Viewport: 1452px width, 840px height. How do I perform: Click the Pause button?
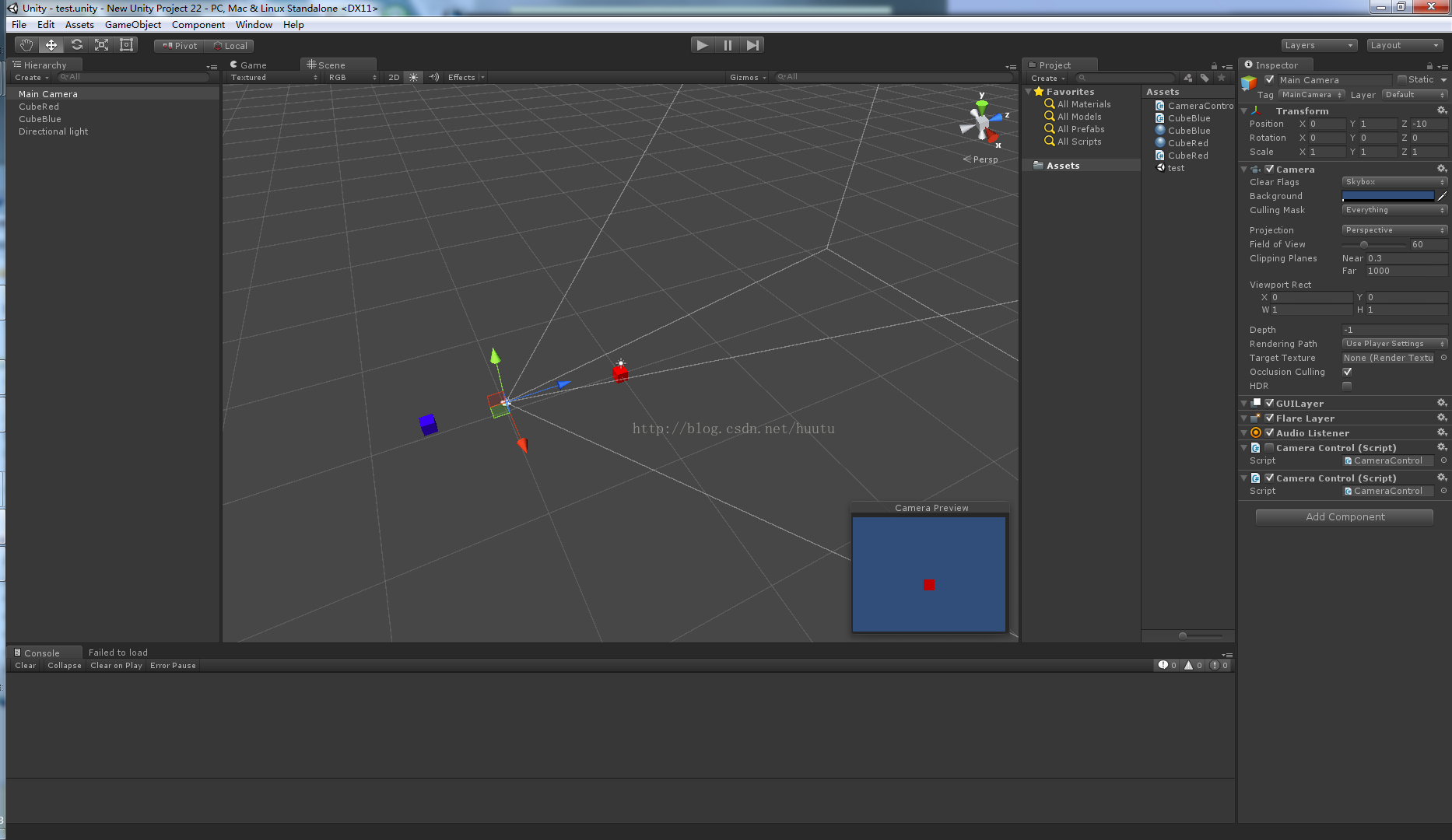(x=728, y=45)
